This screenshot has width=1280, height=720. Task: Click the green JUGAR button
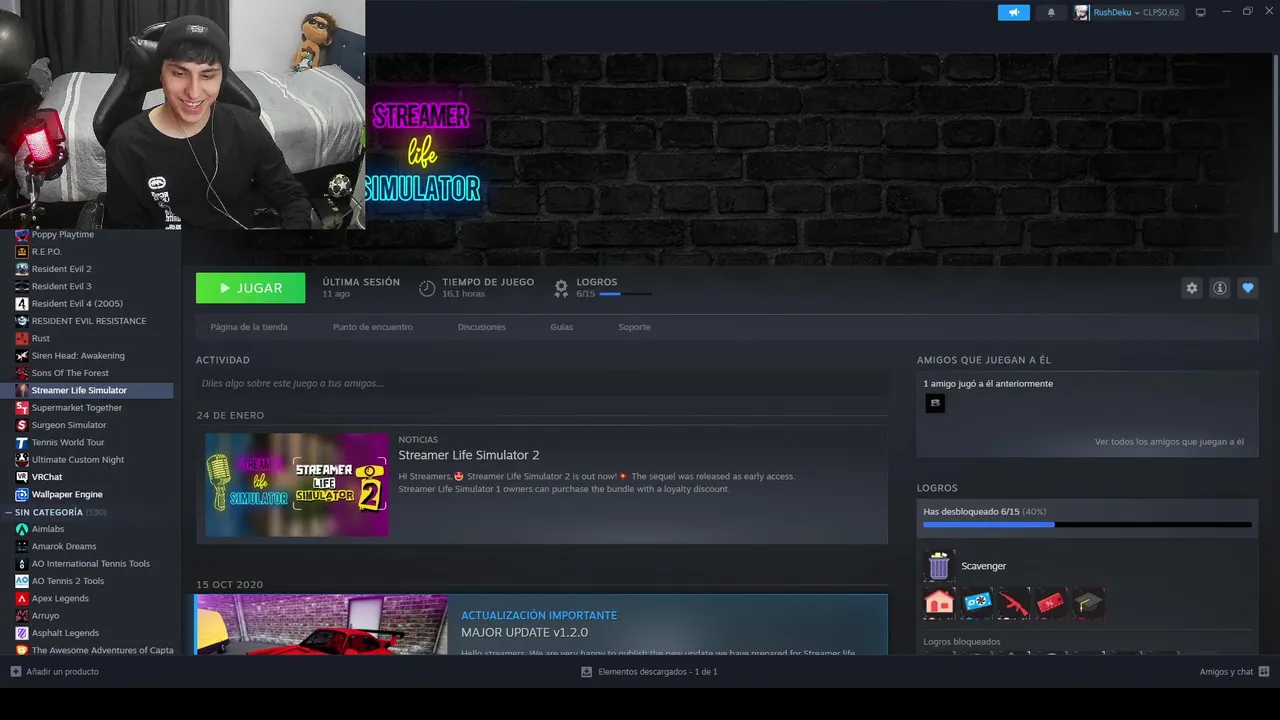250,288
